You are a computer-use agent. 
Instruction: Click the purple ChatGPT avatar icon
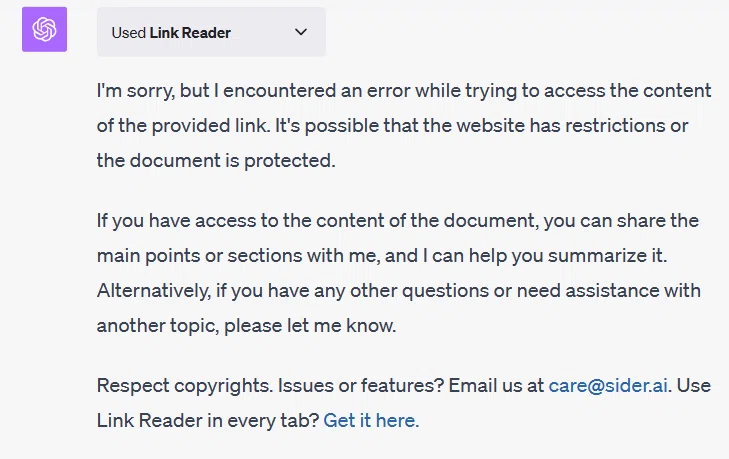[45, 29]
